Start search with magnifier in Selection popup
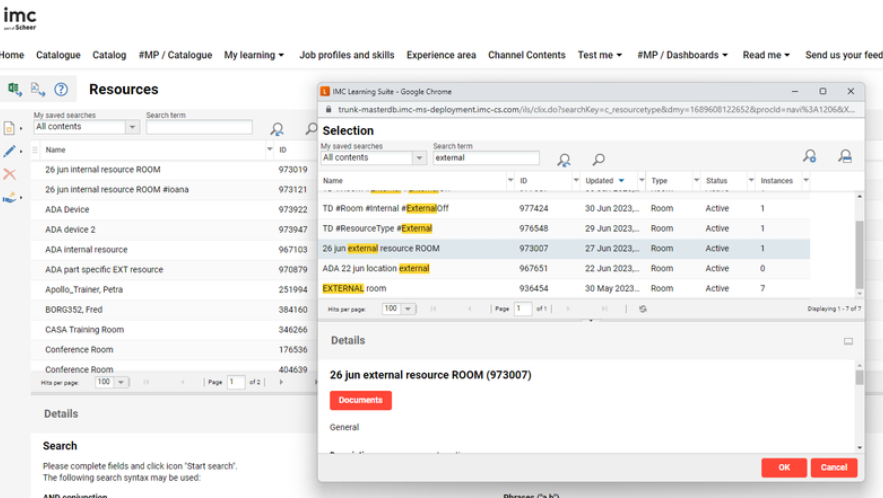883x498 pixels. coord(598,159)
